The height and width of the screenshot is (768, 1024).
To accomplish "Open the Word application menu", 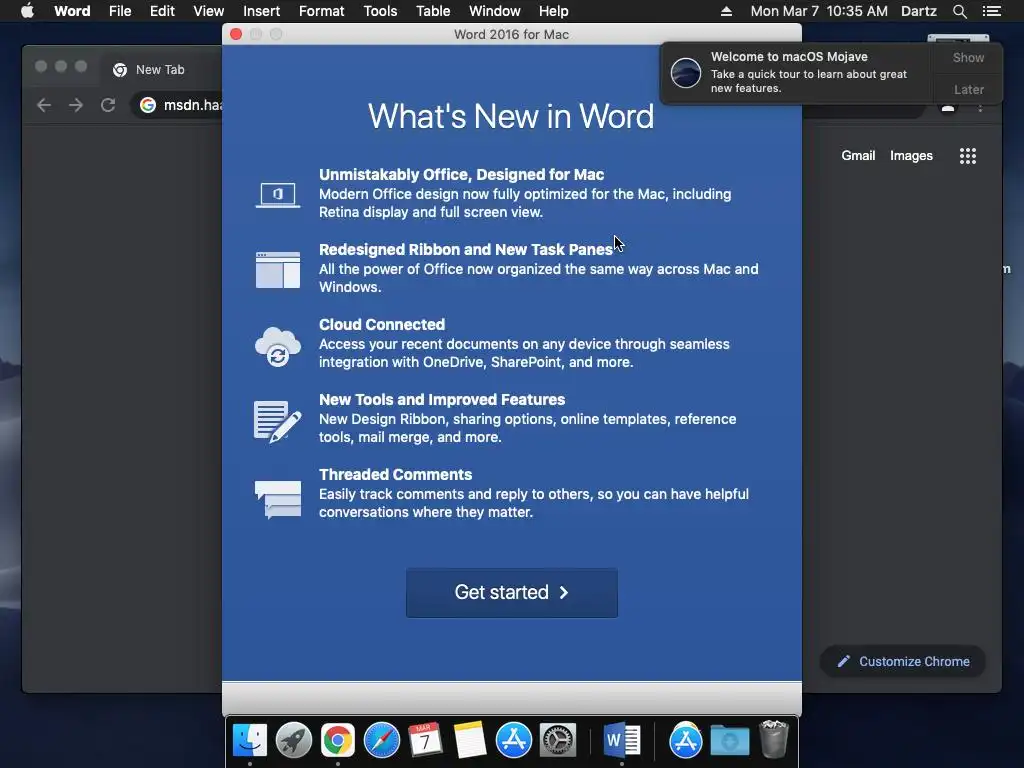I will coord(72,11).
